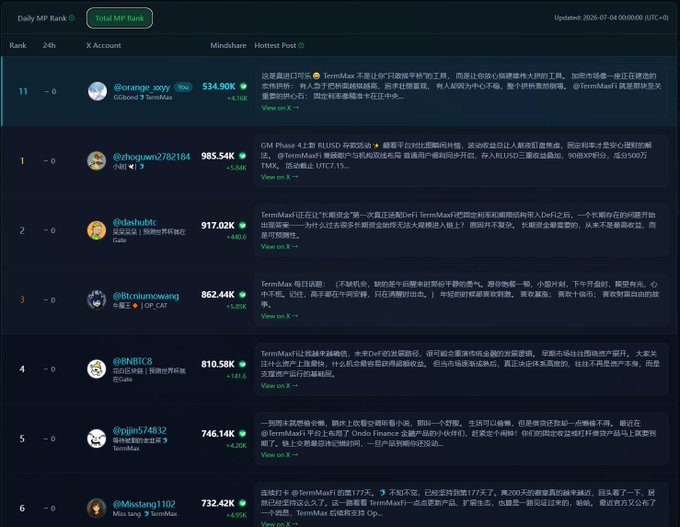
Task: Click @dashubtc avatar picture
Action: (x=96, y=230)
